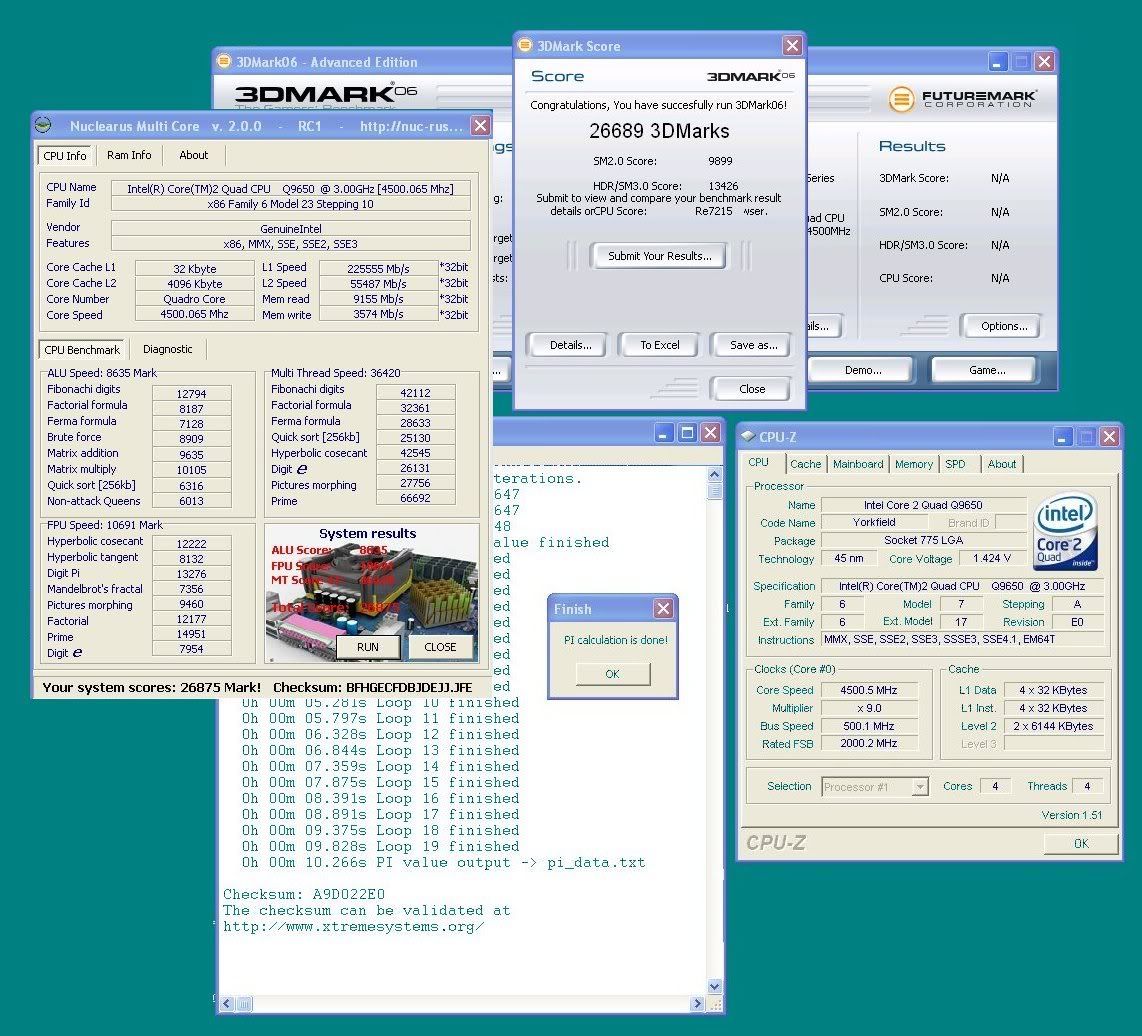1142x1036 pixels.
Task: Open 3DMark06 Options button
Action: click(x=1003, y=326)
